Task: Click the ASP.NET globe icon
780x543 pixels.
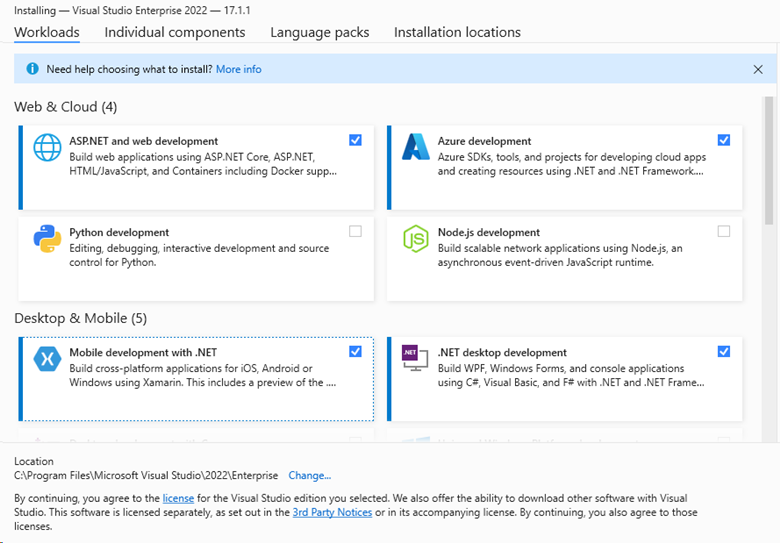Action: [47, 147]
